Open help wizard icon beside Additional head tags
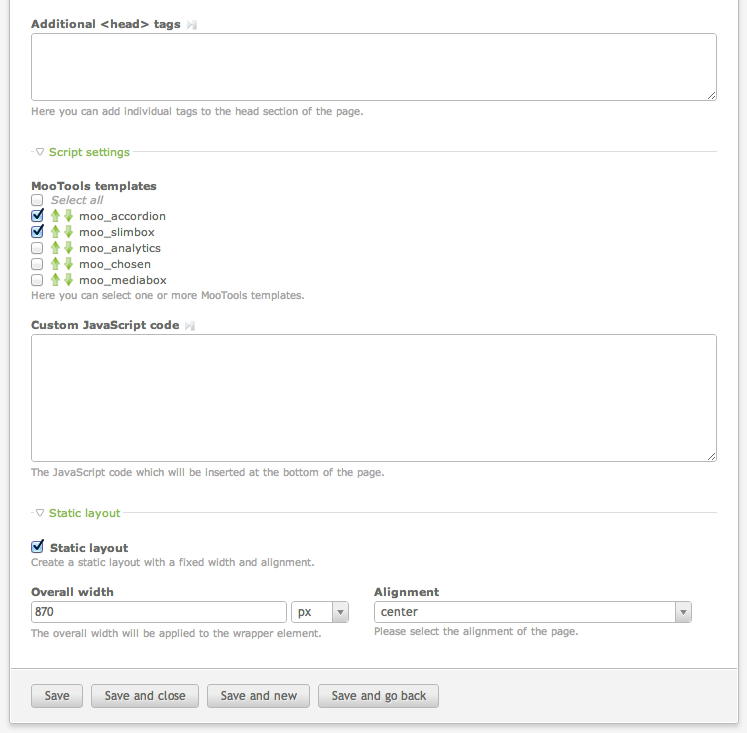The image size is (747, 733). coord(192,25)
